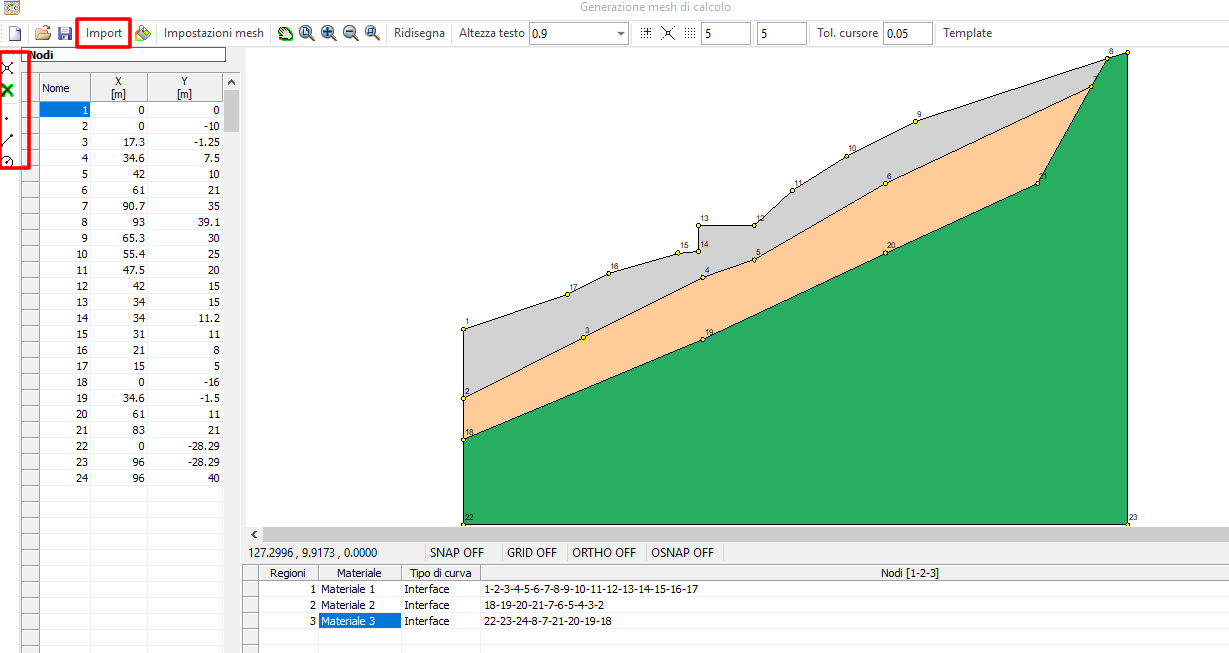
Task: Toggle the dotted grid display icon
Action: click(689, 33)
